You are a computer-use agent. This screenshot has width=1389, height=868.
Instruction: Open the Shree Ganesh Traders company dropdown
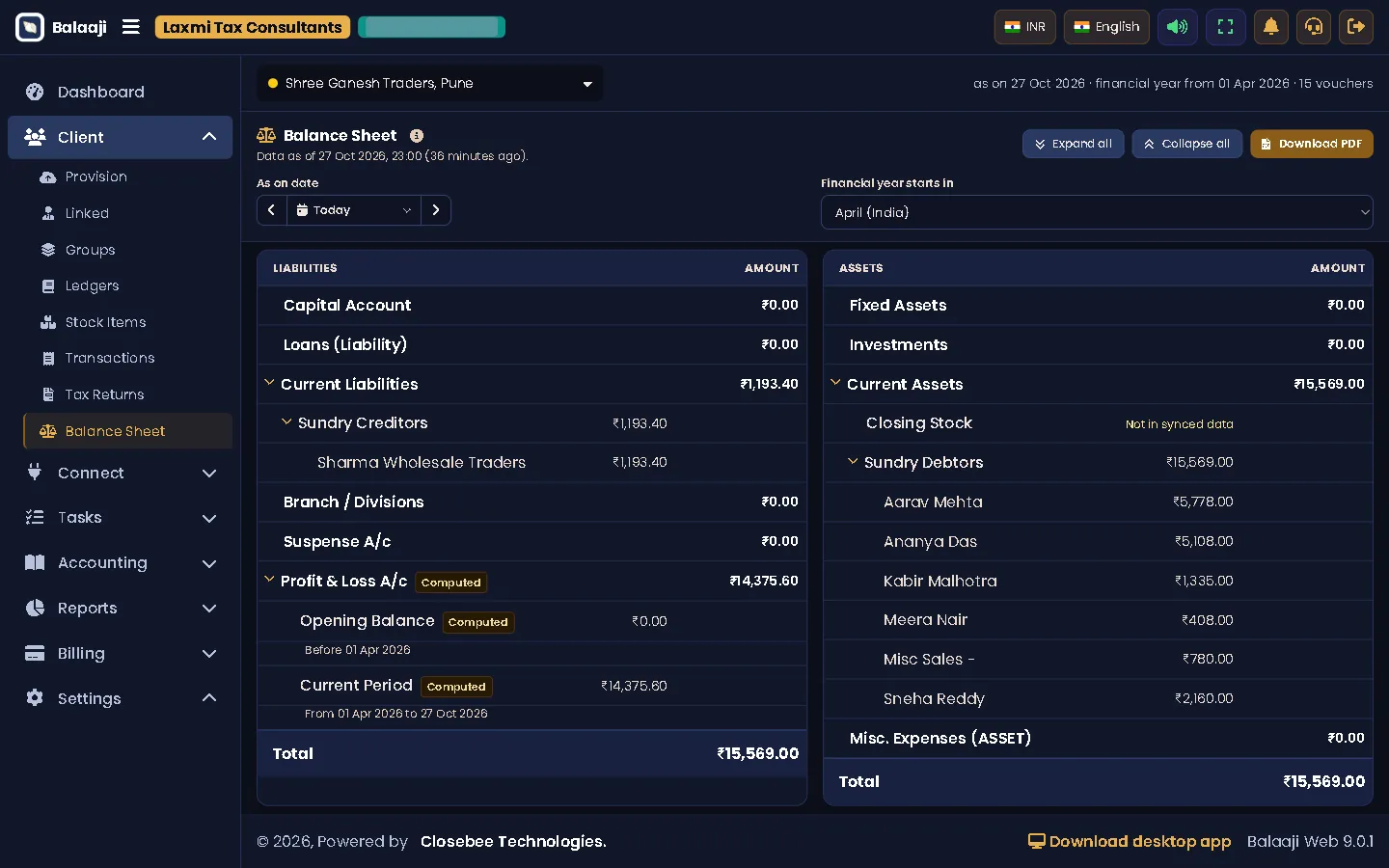[x=430, y=83]
